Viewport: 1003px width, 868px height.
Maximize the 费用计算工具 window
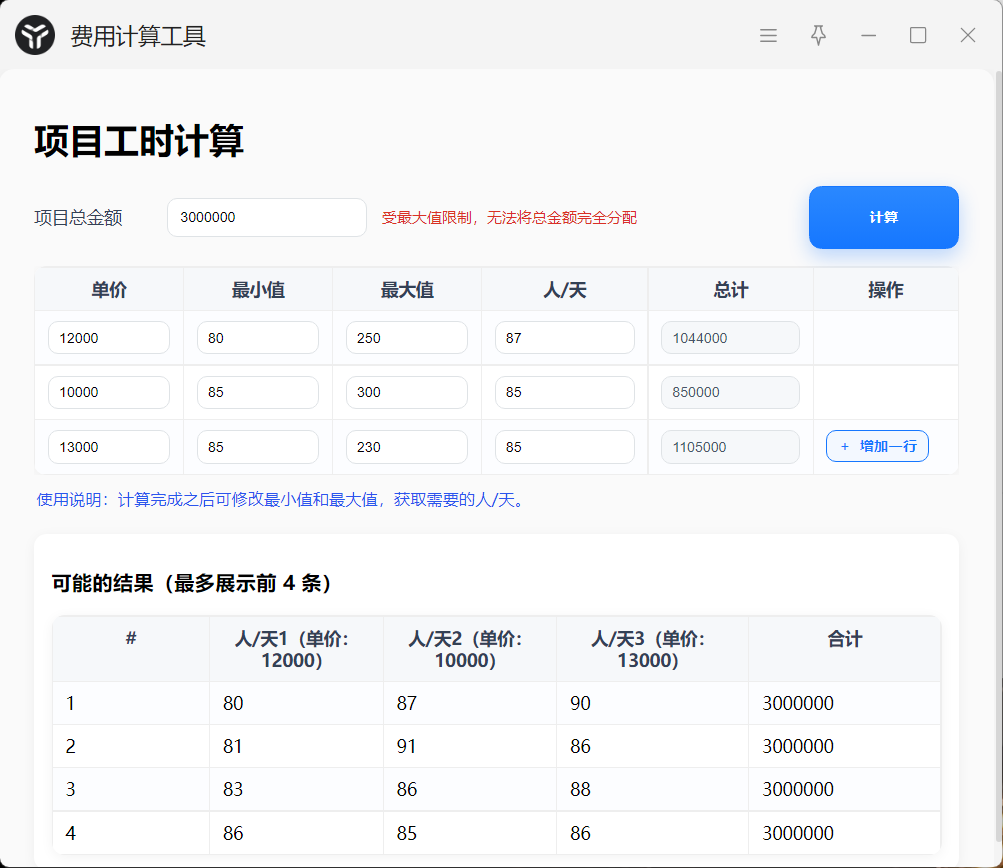coord(918,35)
